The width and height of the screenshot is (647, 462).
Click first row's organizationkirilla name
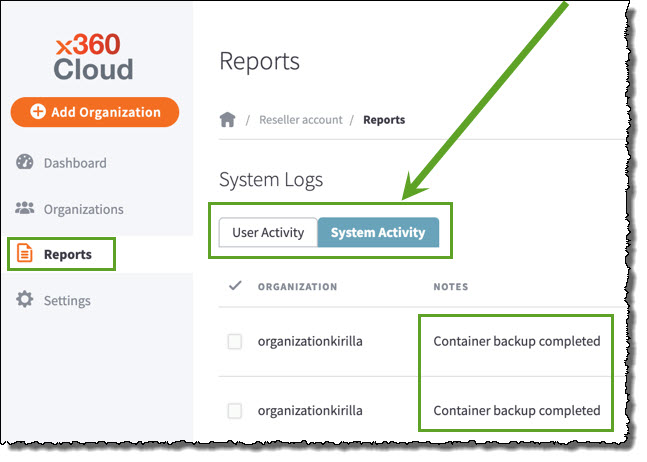(310, 341)
